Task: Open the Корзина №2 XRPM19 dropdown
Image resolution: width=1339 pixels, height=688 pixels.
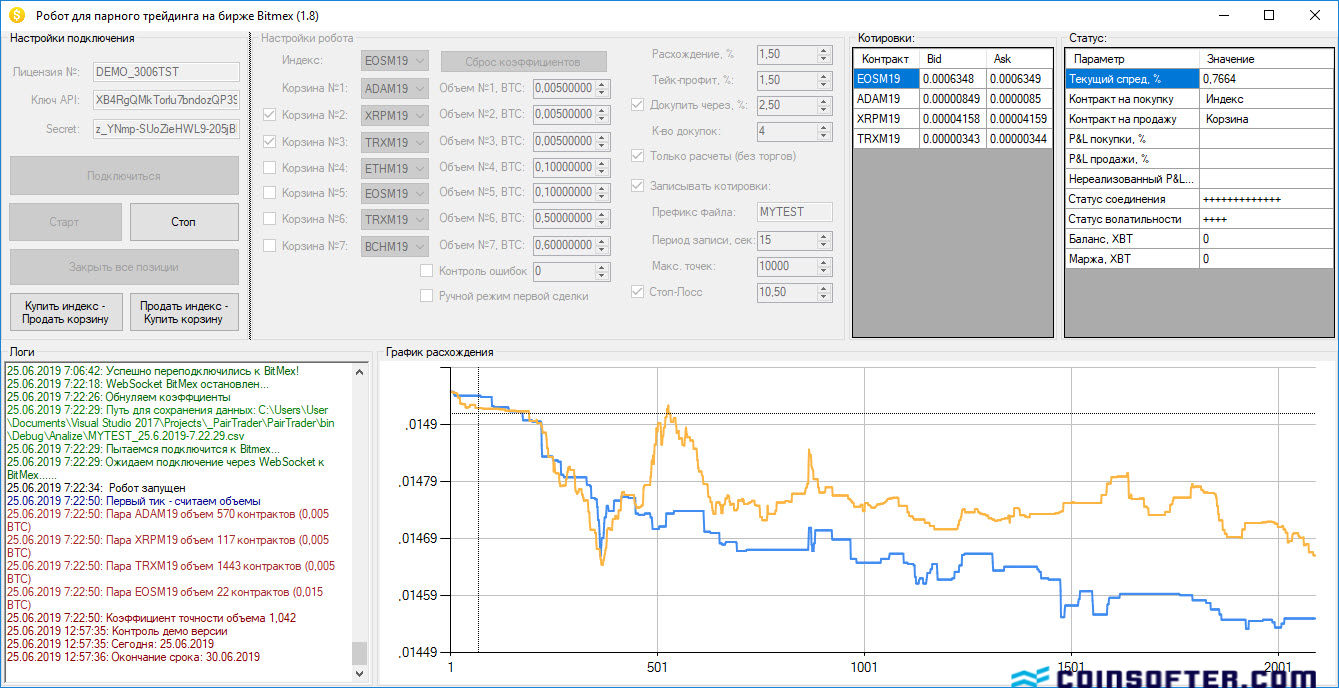Action: [395, 115]
